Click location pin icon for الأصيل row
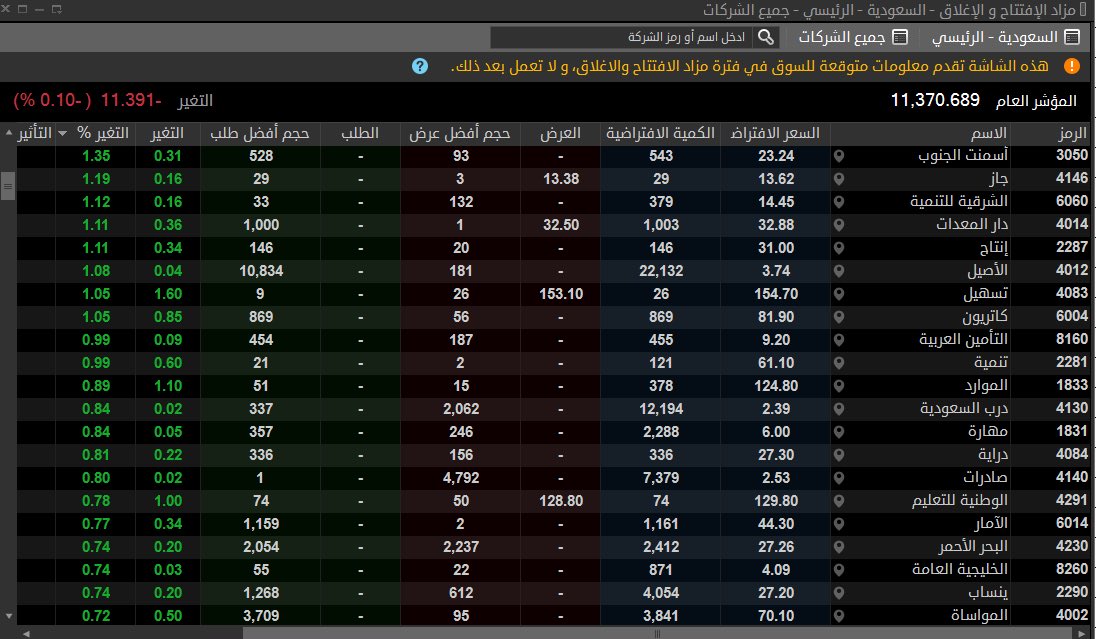This screenshot has width=1096, height=639. (x=839, y=271)
